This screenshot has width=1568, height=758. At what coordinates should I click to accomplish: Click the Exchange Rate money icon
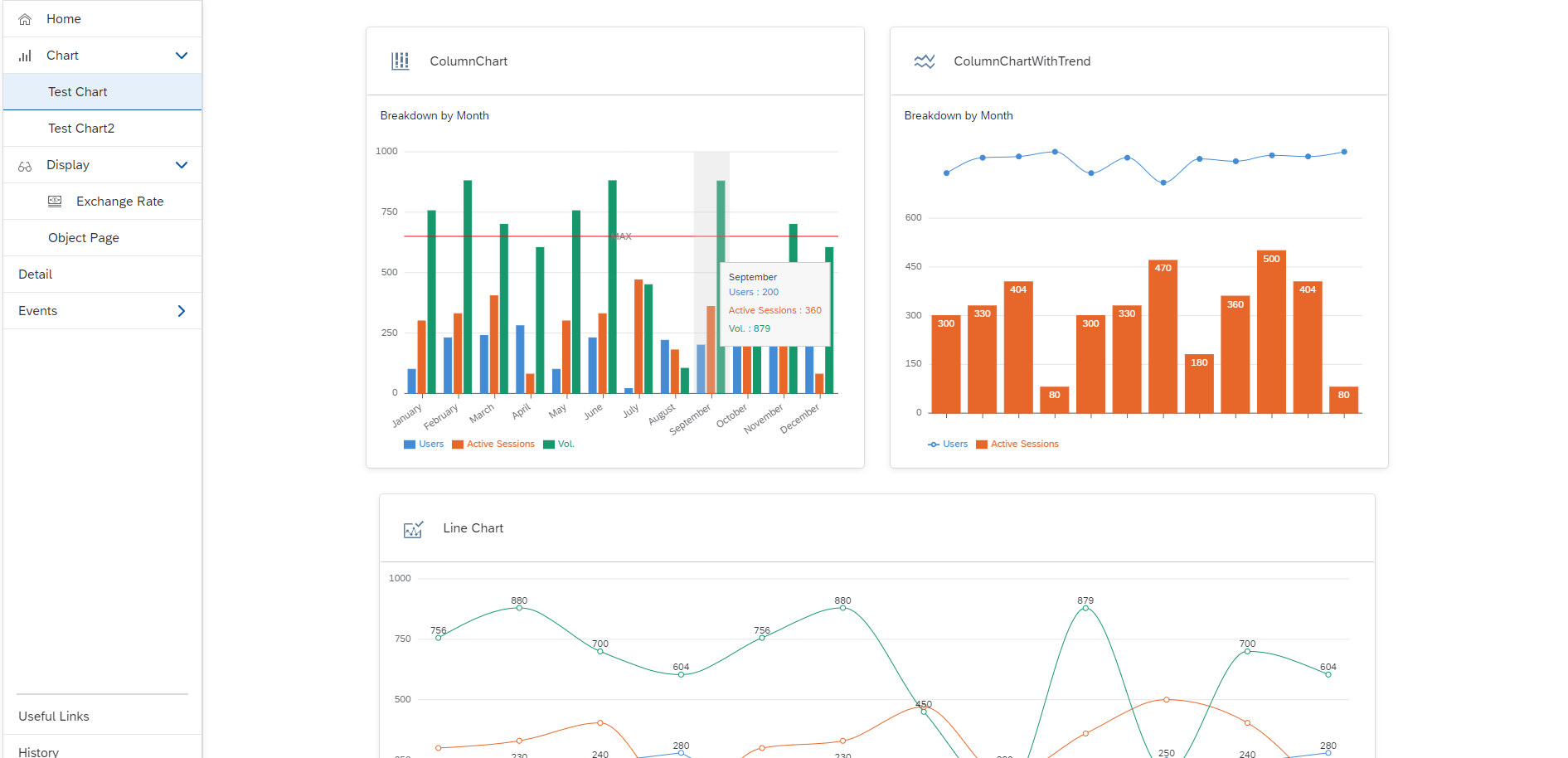(x=55, y=202)
